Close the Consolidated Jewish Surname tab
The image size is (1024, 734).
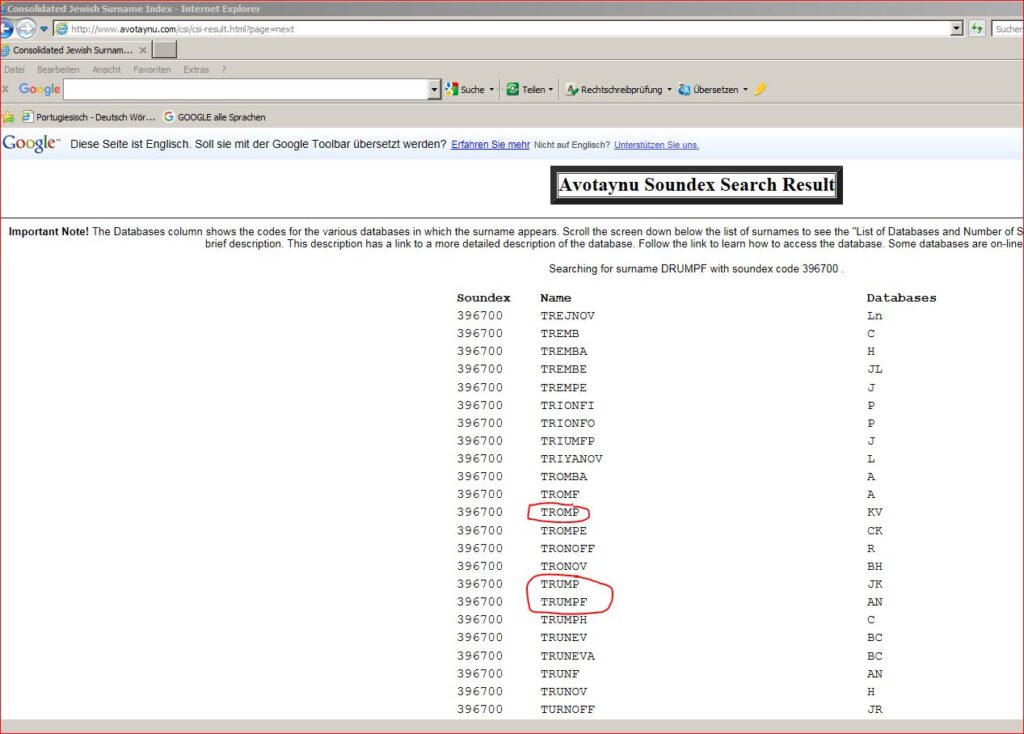(143, 50)
